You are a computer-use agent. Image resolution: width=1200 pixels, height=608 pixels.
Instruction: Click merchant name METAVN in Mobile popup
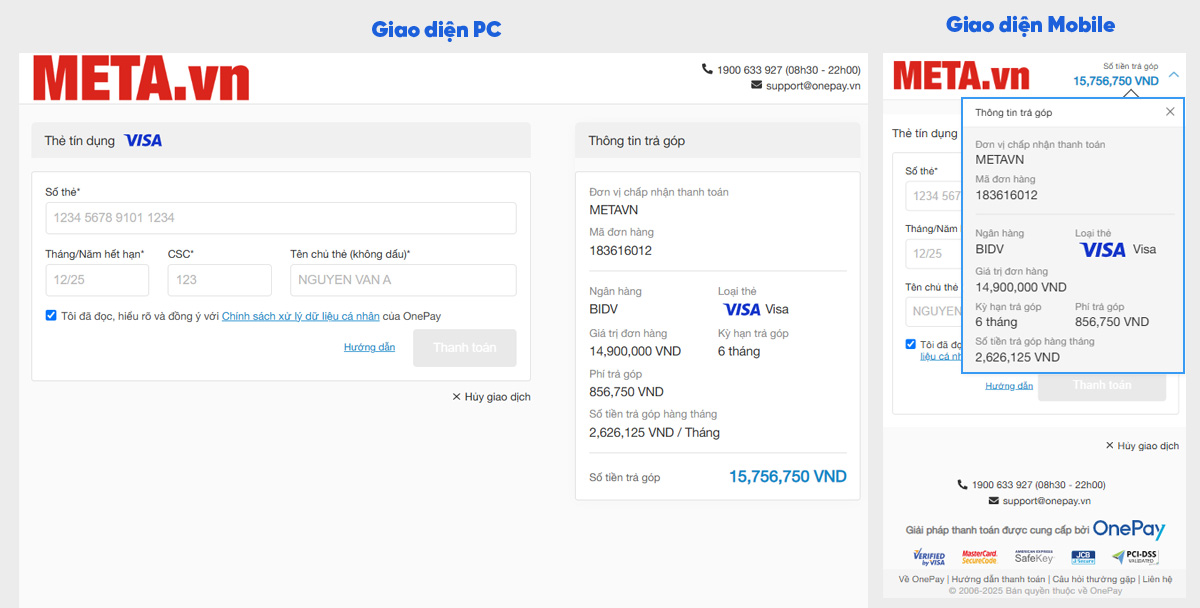click(1000, 160)
